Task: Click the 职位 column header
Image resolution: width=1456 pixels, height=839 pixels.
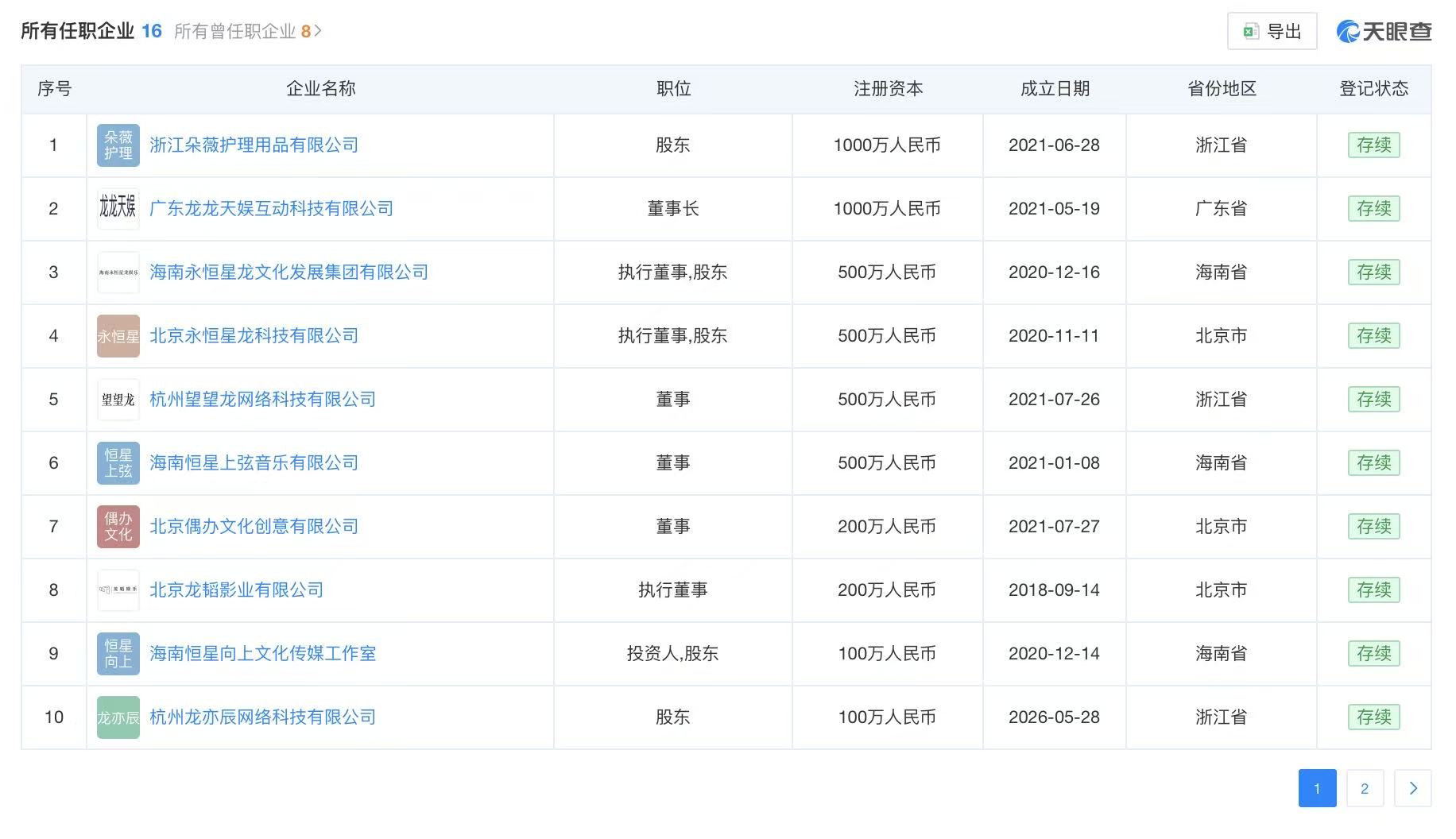Action: (673, 89)
